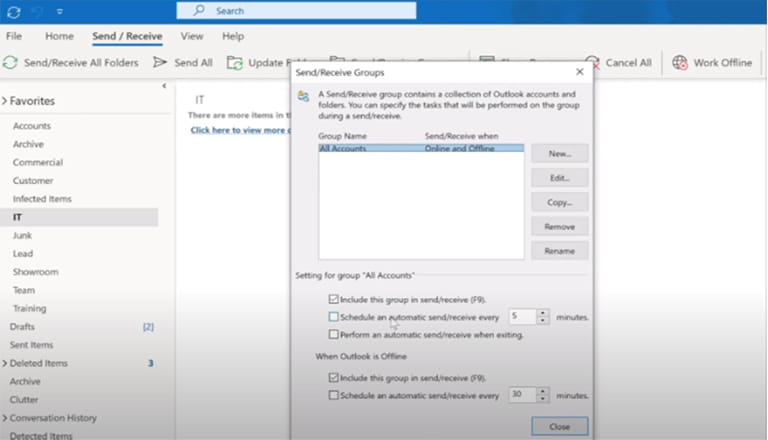Screen dimensions: 768x440
Task: Open Quick Access Toolbar customize arrow
Action: click(x=60, y=12)
